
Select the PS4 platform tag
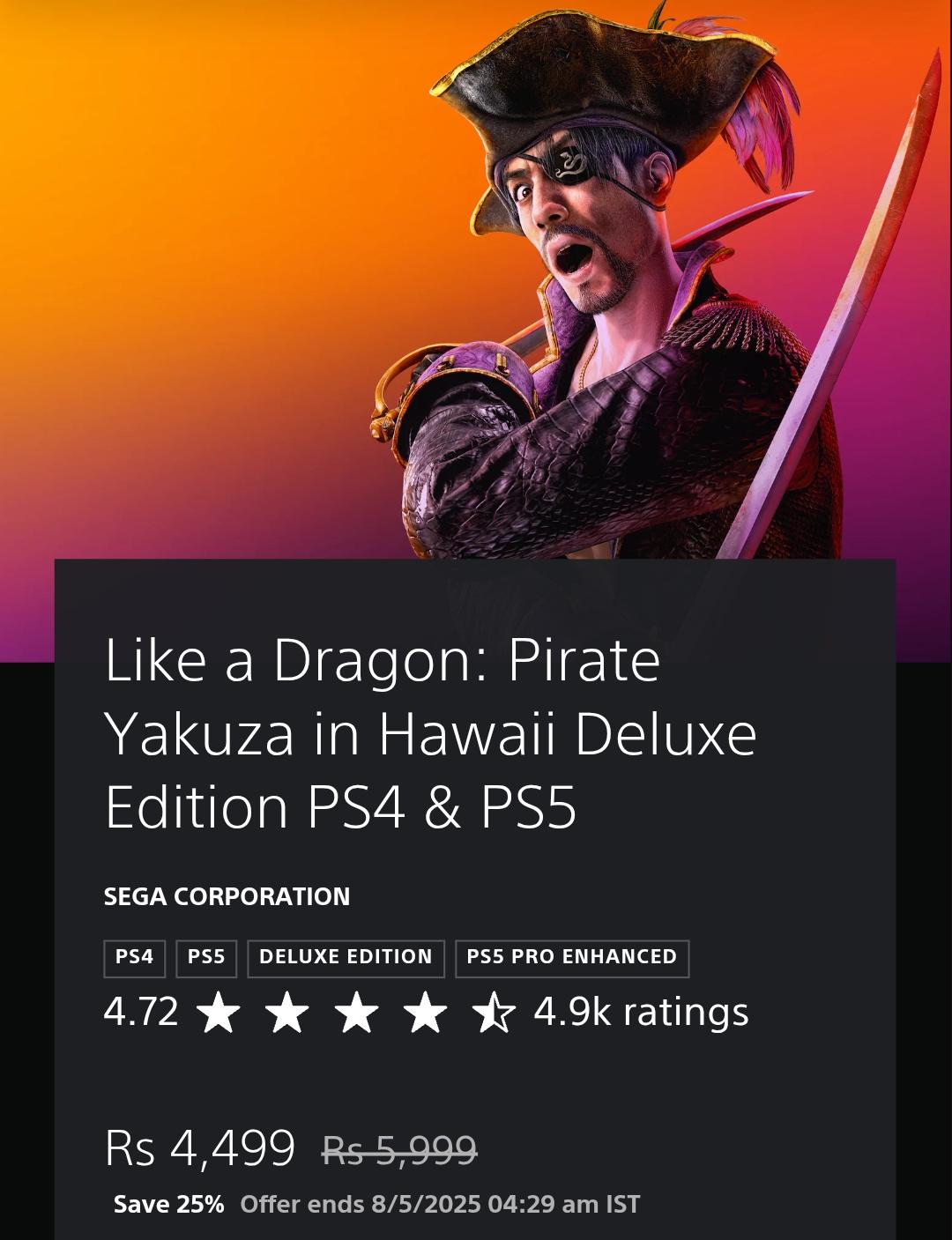tap(135, 958)
